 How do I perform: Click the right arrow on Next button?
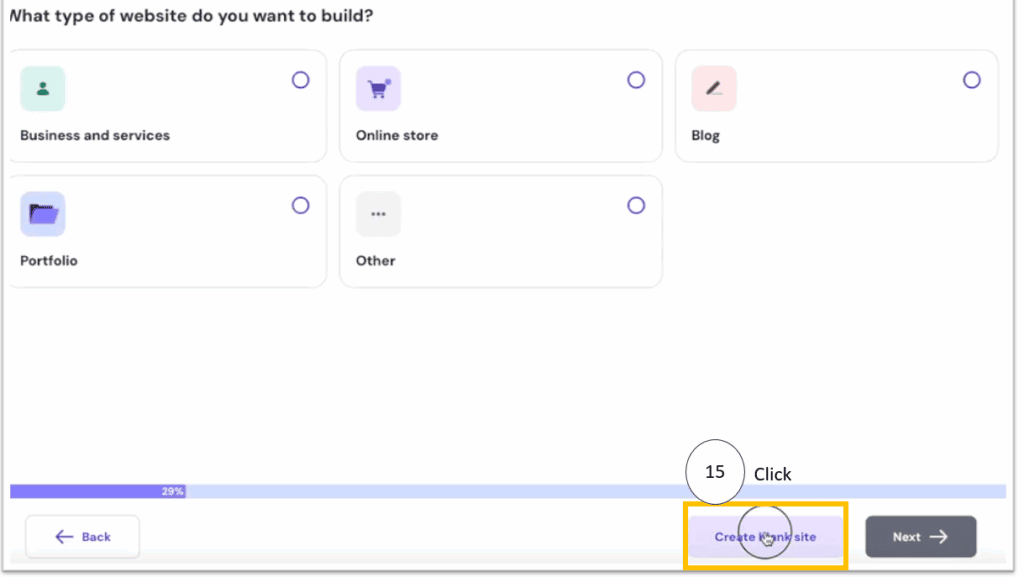pos(938,537)
